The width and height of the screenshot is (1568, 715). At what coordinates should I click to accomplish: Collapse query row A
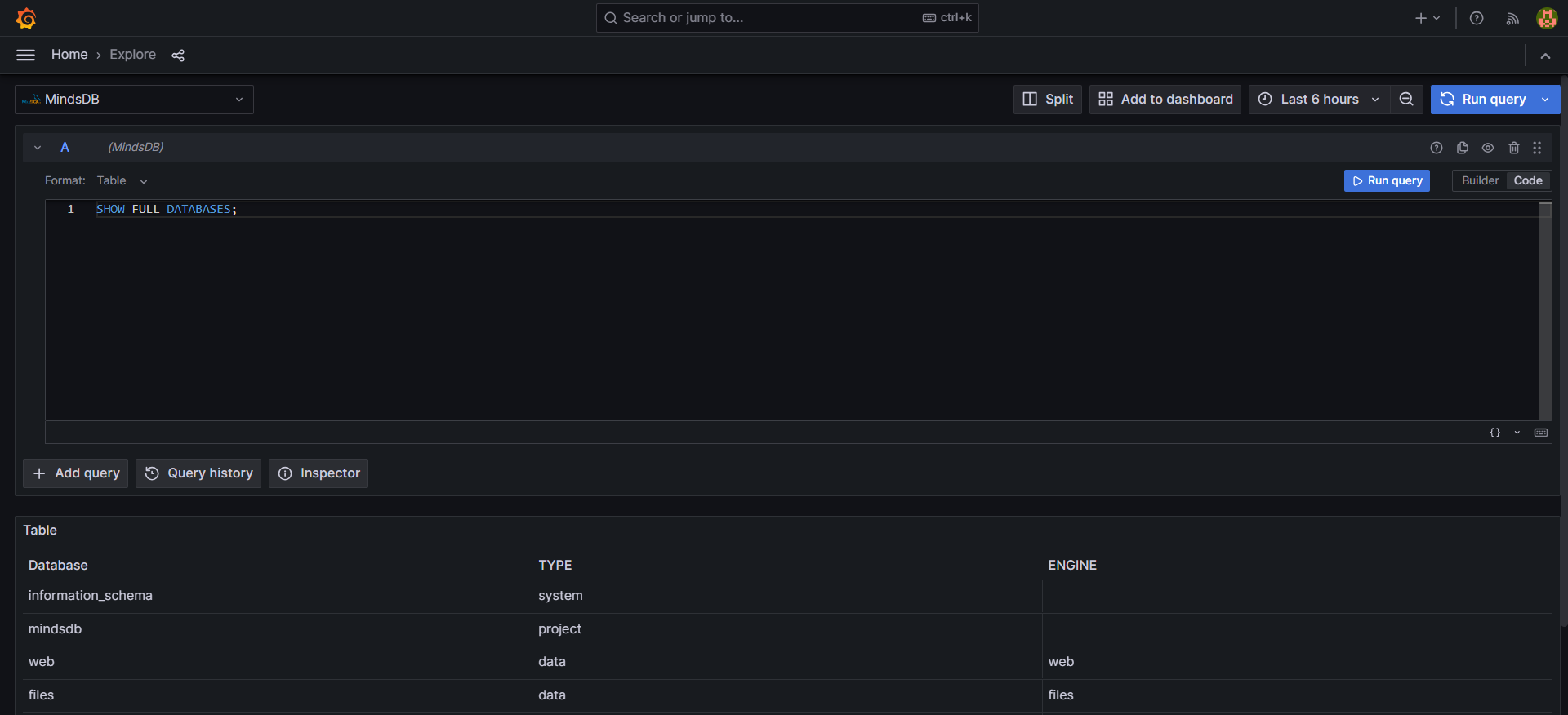38,148
